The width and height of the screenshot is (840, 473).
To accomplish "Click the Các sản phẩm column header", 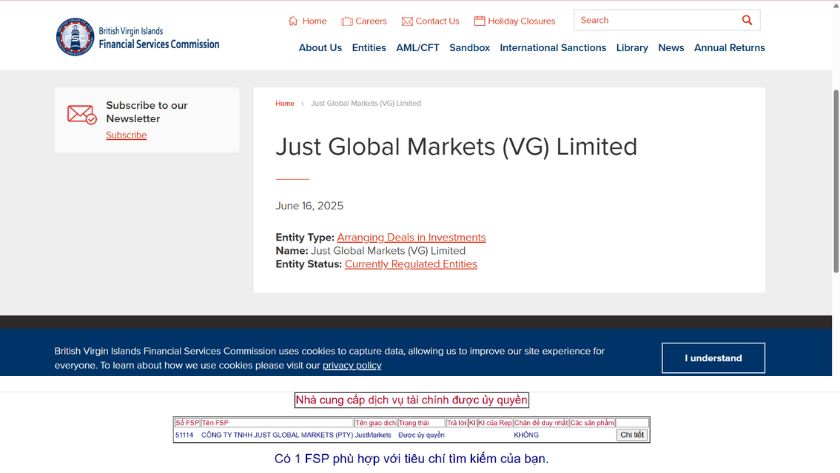I will 592,423.
